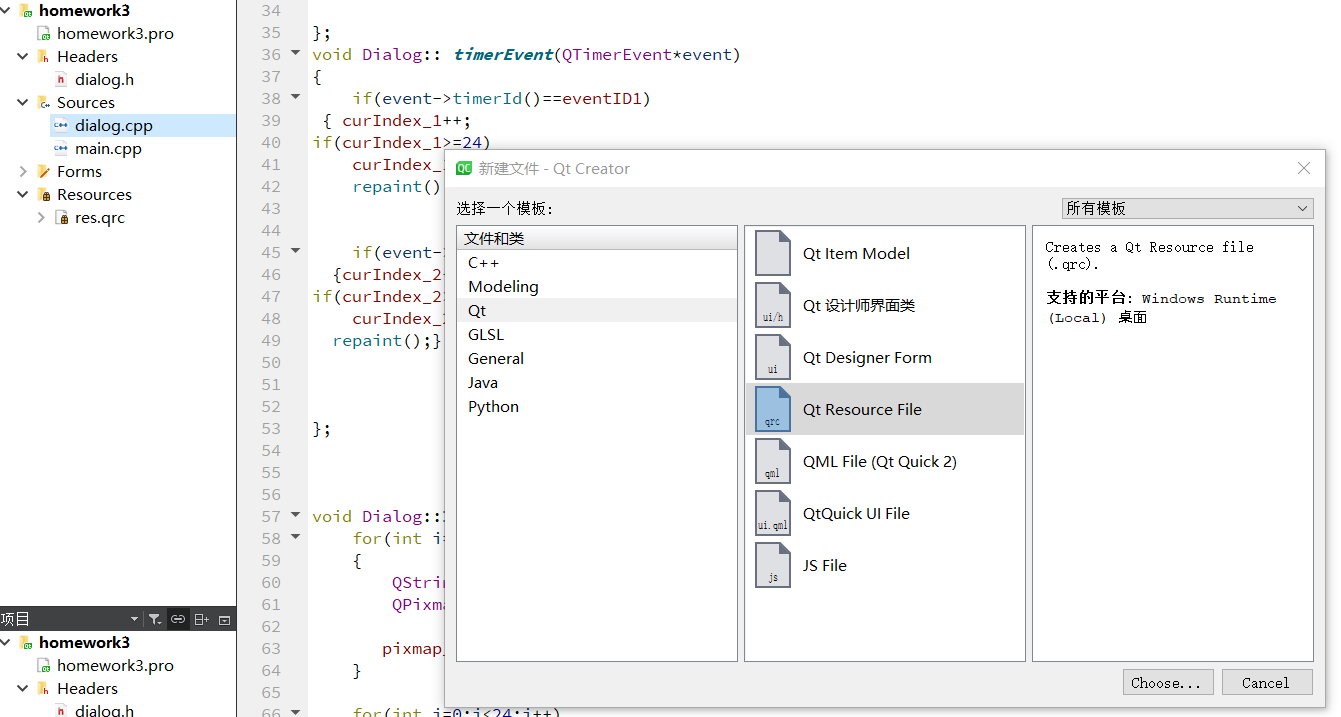Select the Qt Item Model file icon
The width and height of the screenshot is (1341, 717).
click(772, 253)
